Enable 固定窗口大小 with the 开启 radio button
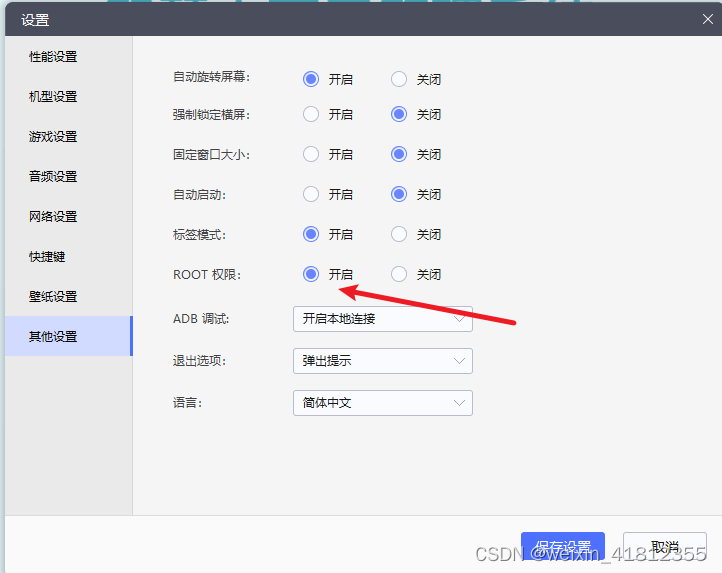Screen dimensions: 722x573 click(311, 154)
